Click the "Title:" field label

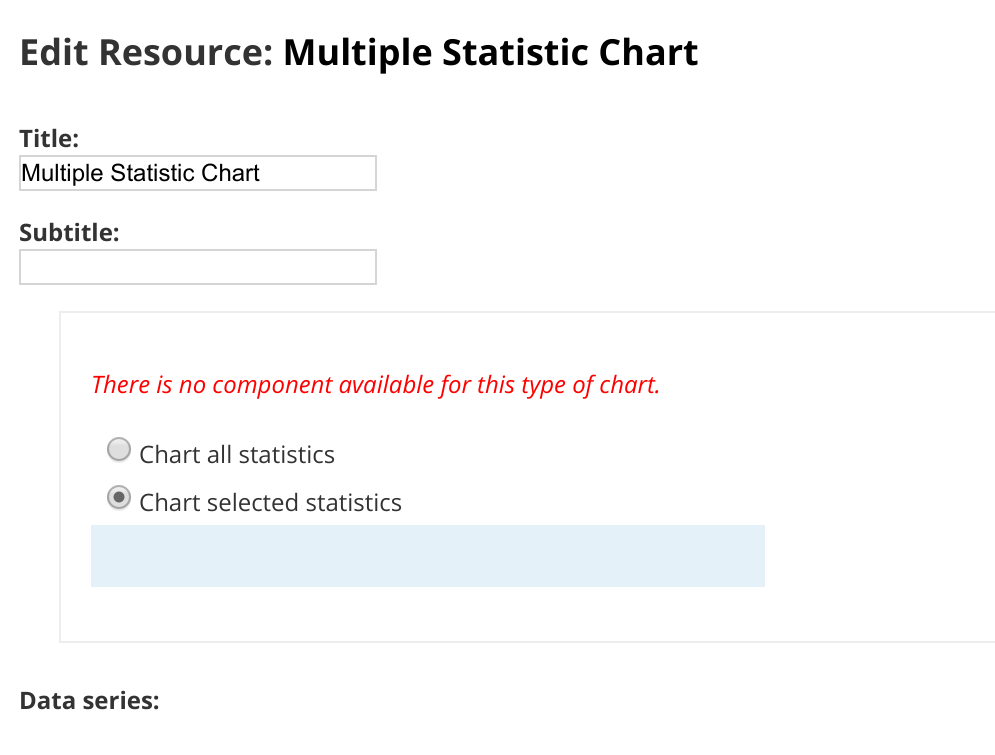click(x=49, y=139)
